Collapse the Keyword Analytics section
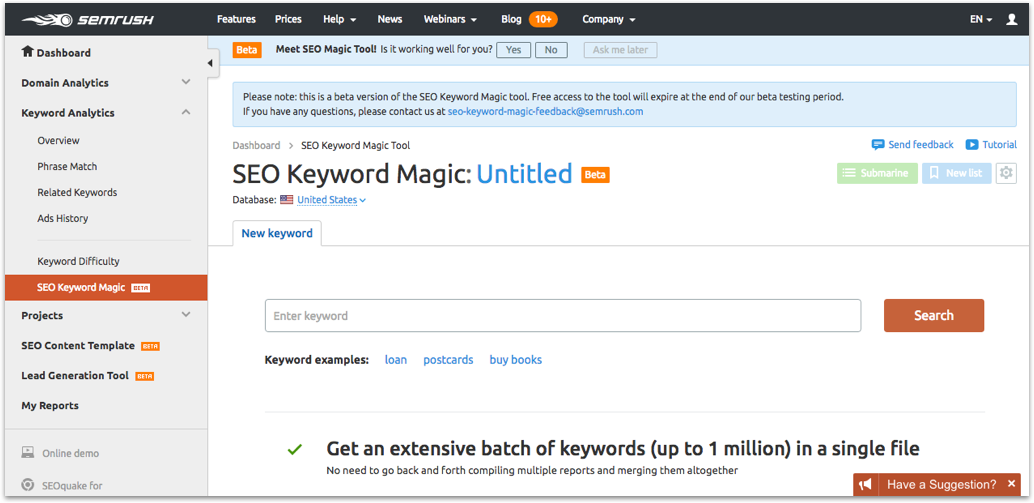The height and width of the screenshot is (503, 1034). coord(186,113)
